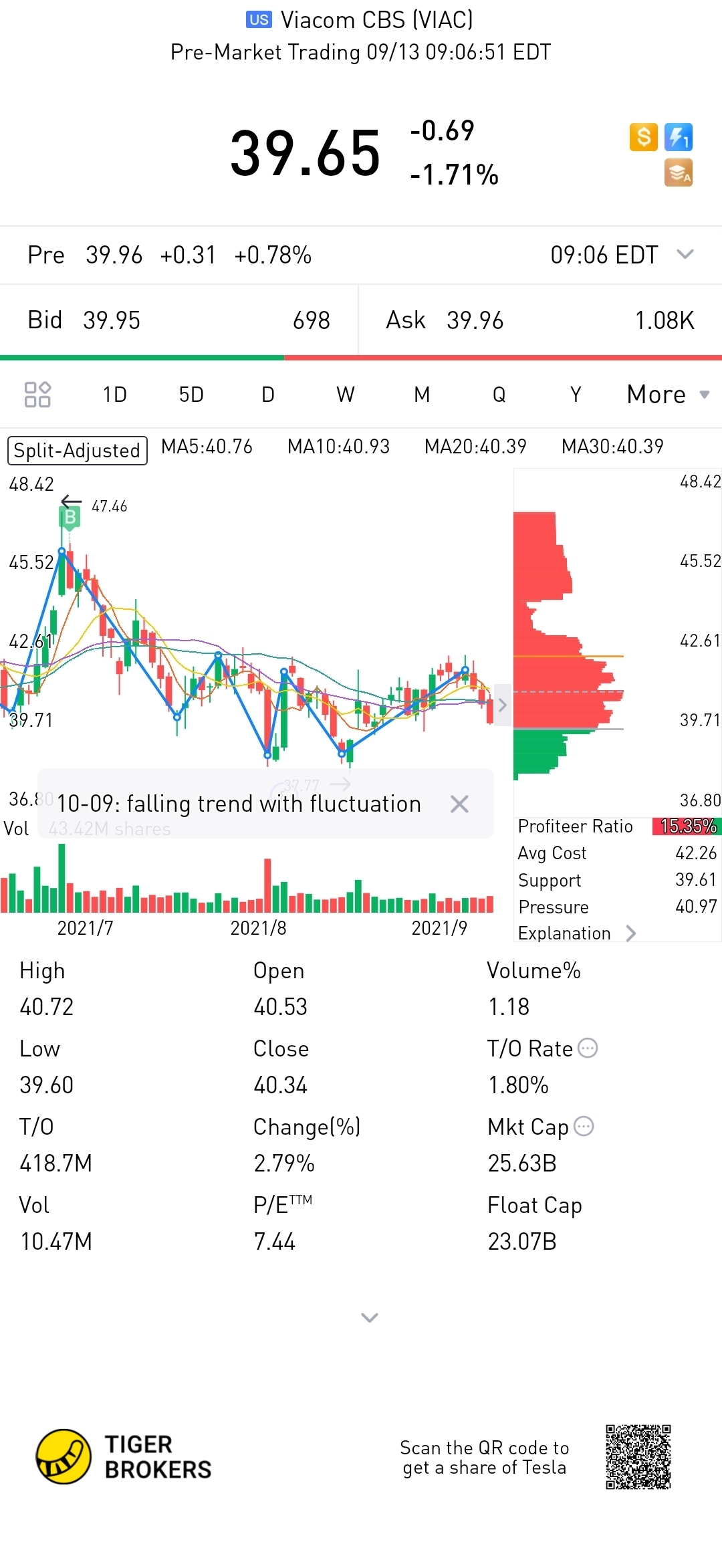The image size is (722, 1568).
Task: Tap the orange stacked coins icon
Action: click(679, 173)
